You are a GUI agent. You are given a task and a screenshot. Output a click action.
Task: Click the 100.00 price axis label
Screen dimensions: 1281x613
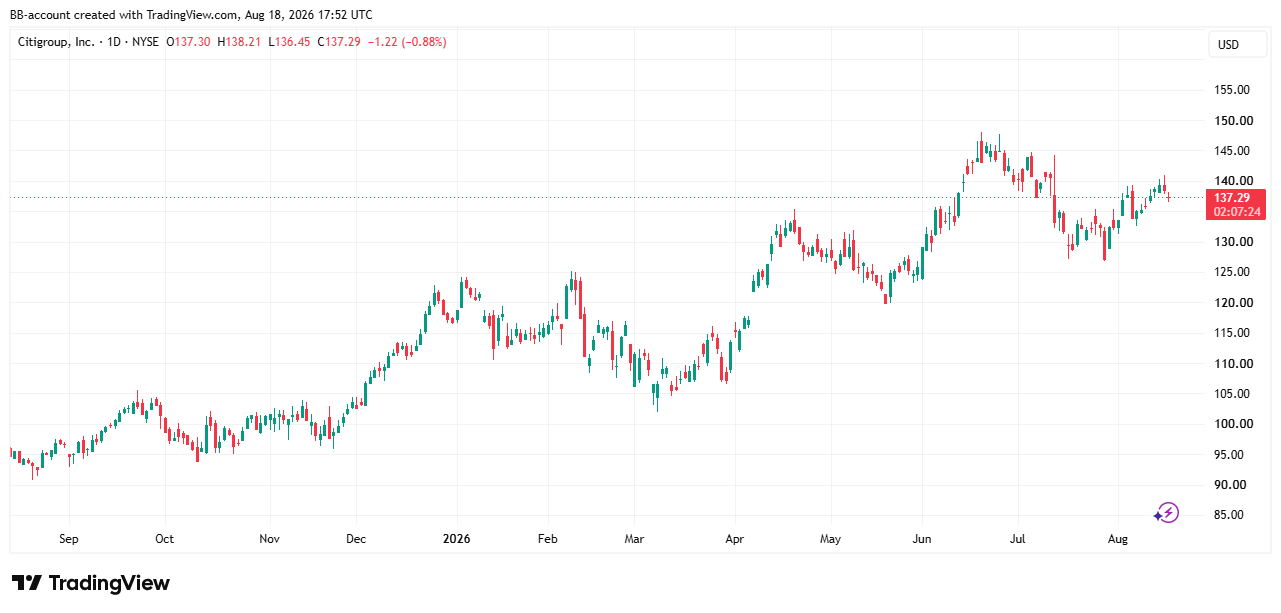point(1233,424)
